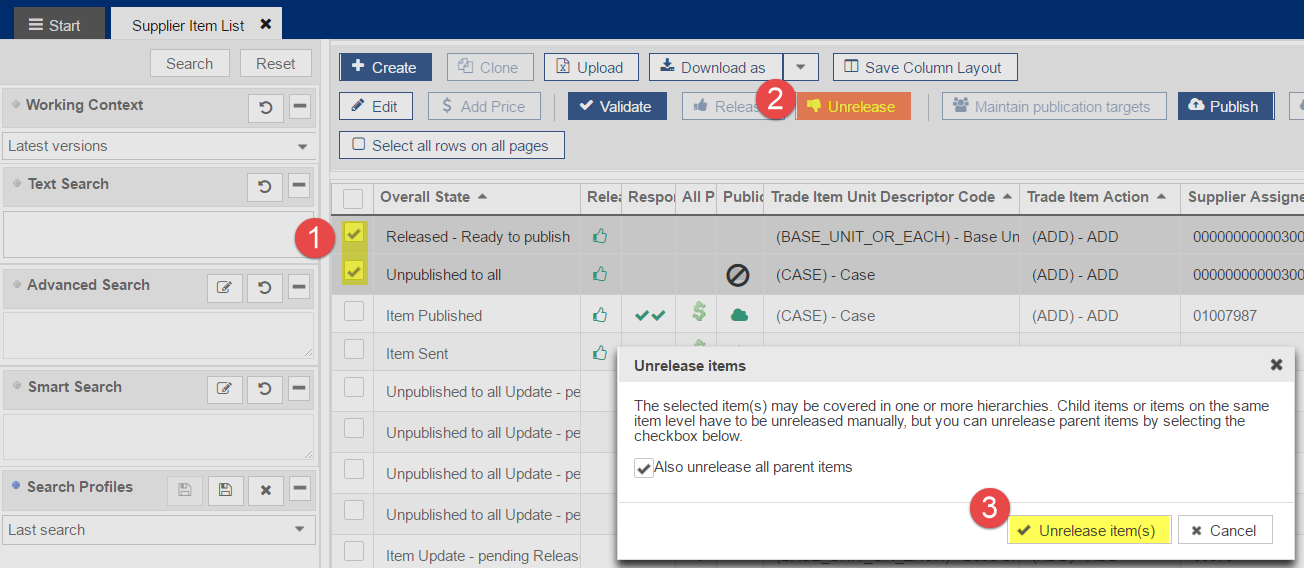Viewport: 1304px width, 568px height.
Task: Confirm with Unrelease item(s) button
Action: pyautogui.click(x=1089, y=530)
